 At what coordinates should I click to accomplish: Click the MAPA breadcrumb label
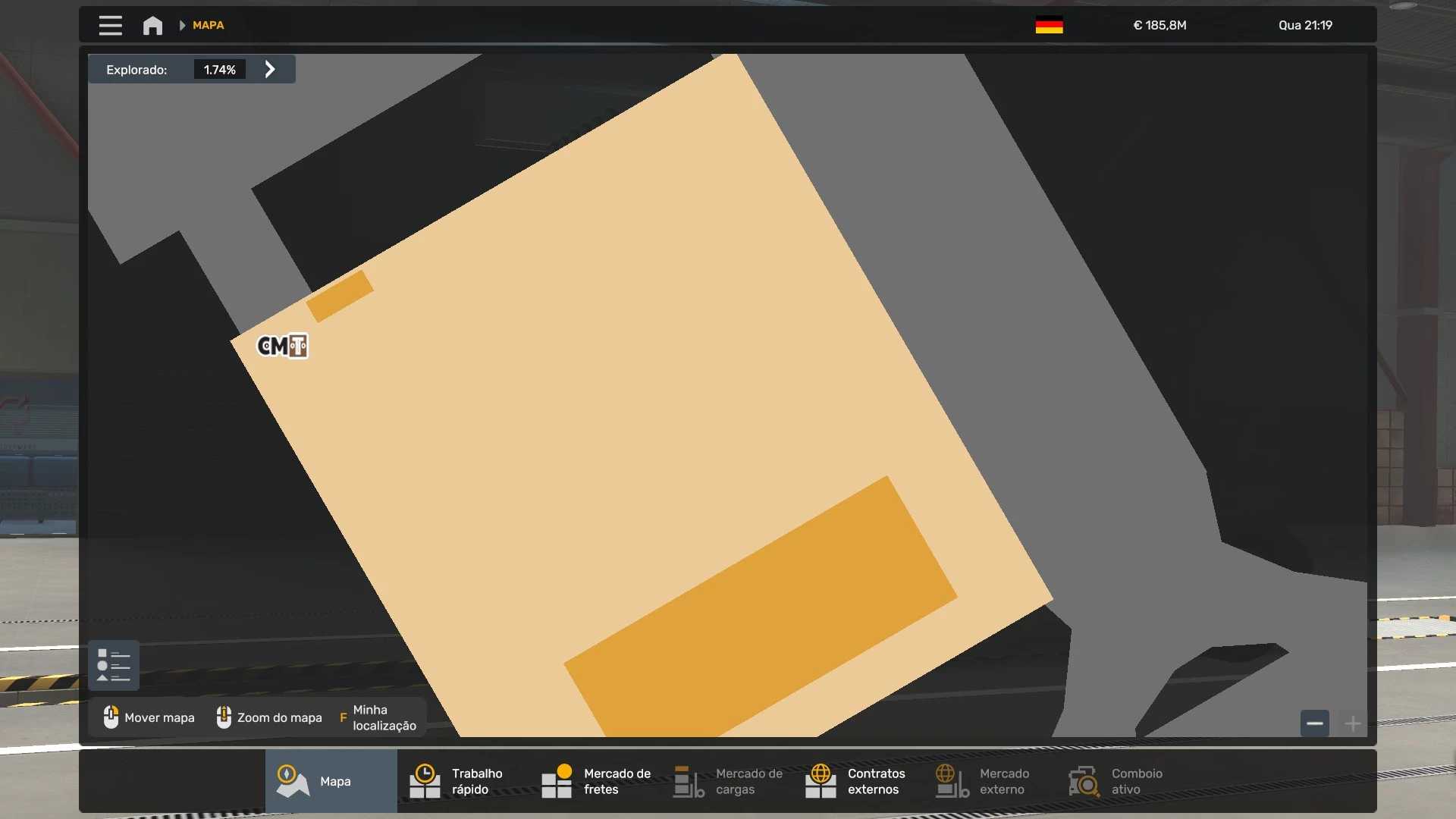click(x=208, y=25)
